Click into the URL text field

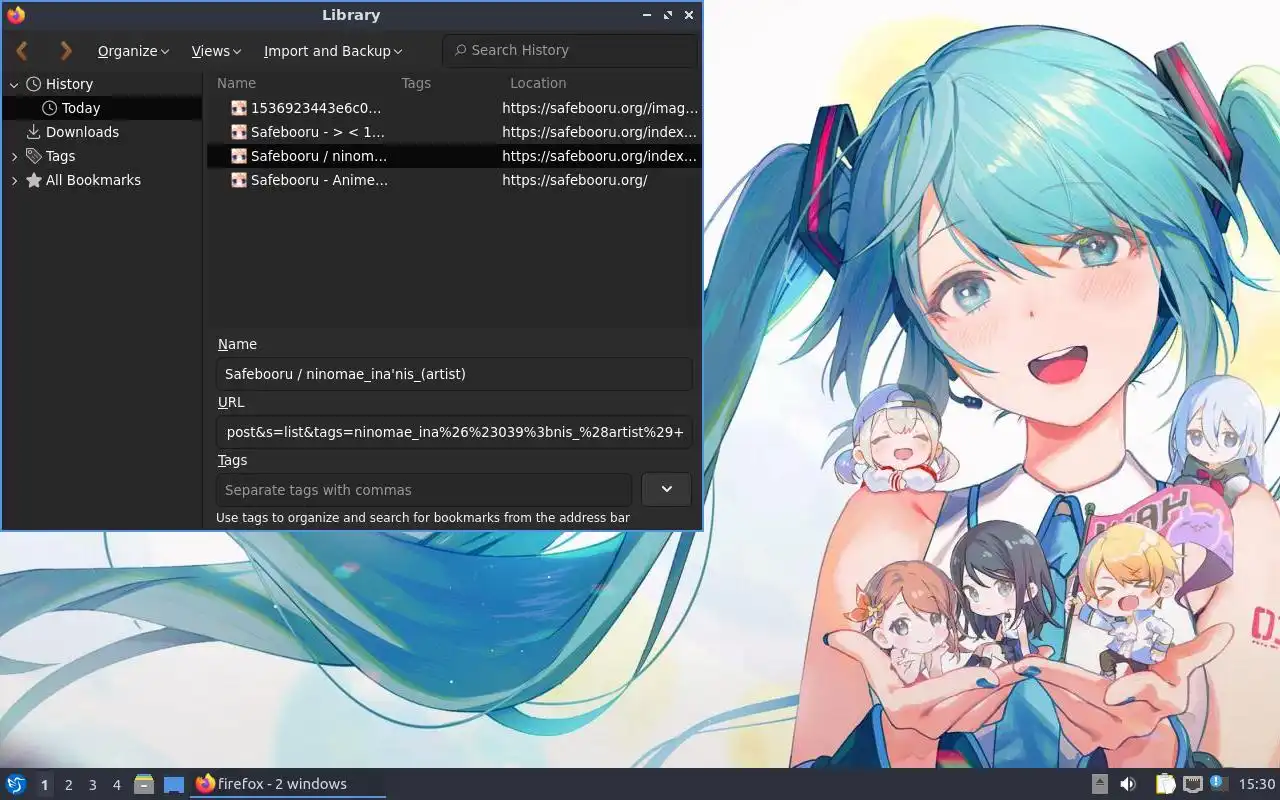pos(454,432)
